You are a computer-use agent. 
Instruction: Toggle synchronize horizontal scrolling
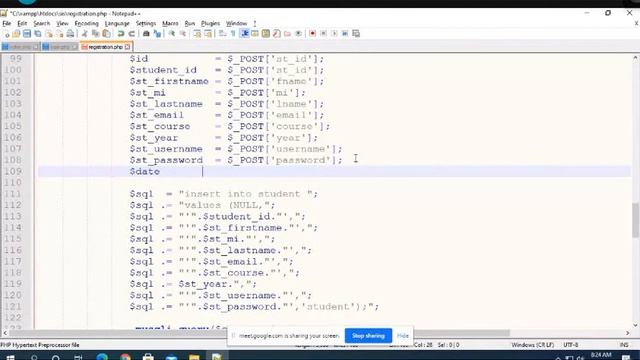coord(208,33)
